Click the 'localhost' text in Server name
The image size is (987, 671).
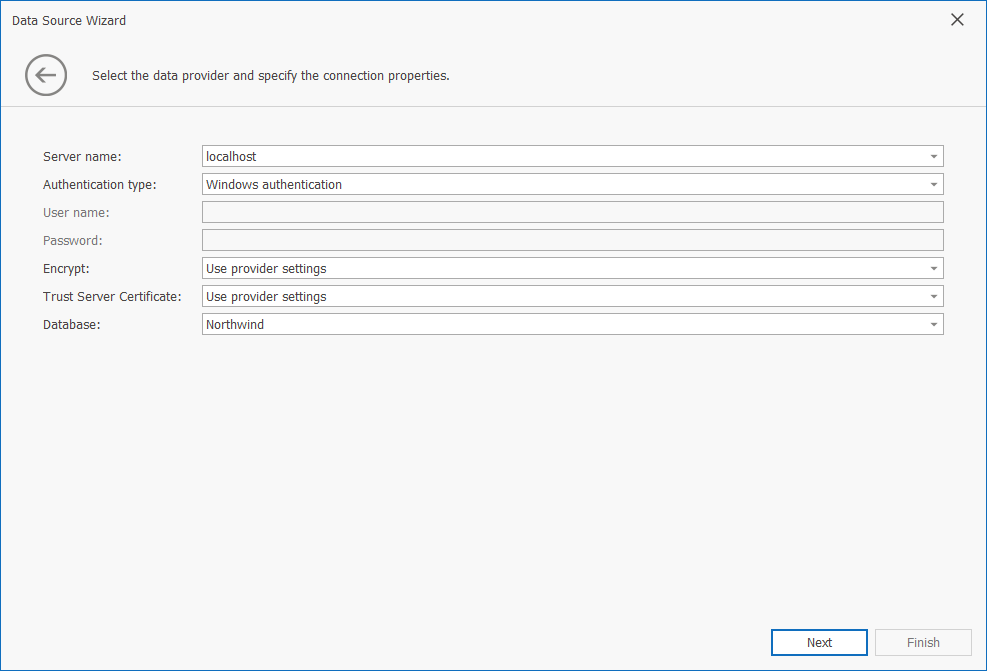(231, 157)
